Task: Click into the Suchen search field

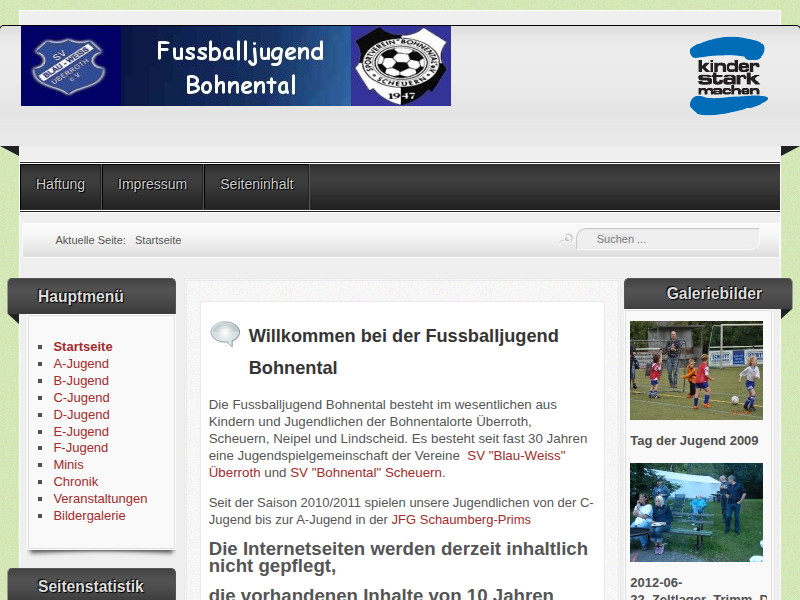Action: pos(670,239)
